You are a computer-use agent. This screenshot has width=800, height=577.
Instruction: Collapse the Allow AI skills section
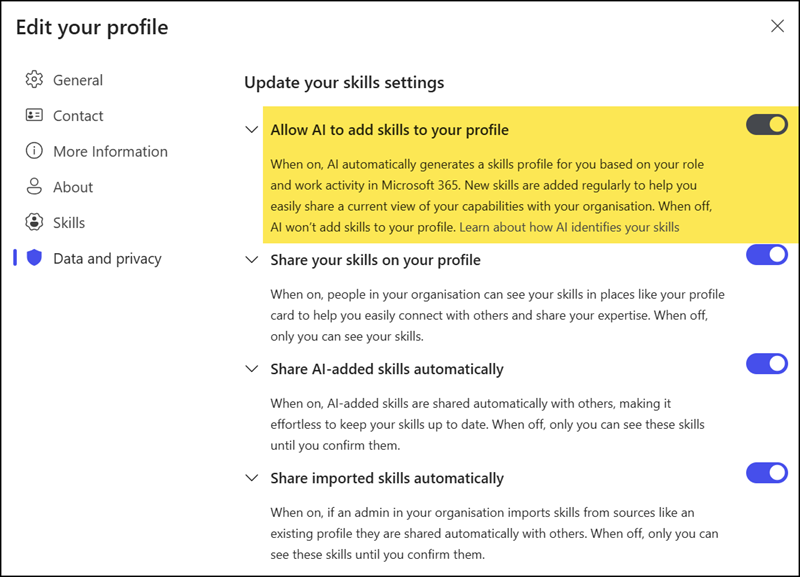(x=252, y=130)
